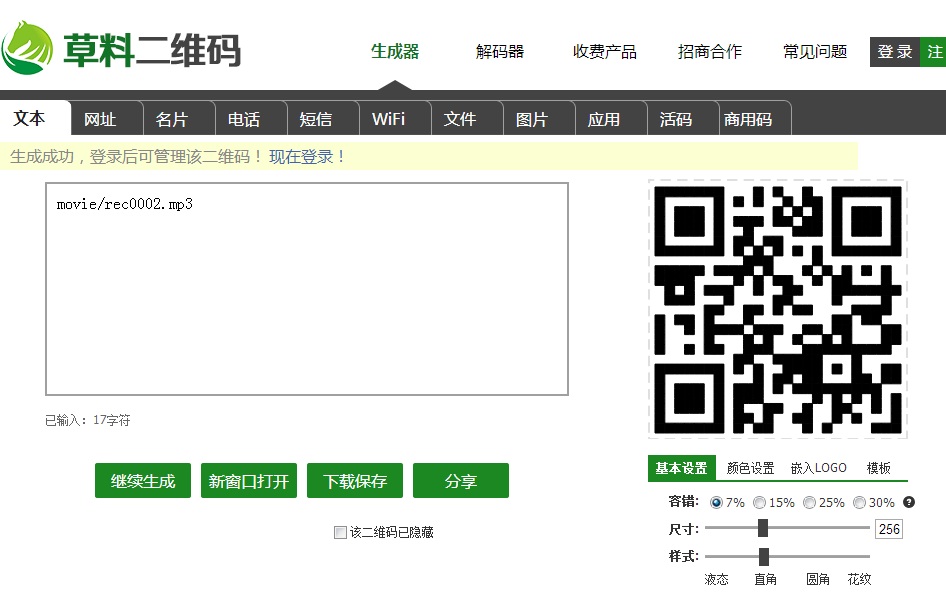Click the 继续生成 button
This screenshot has width=946, height=600.
(x=143, y=481)
